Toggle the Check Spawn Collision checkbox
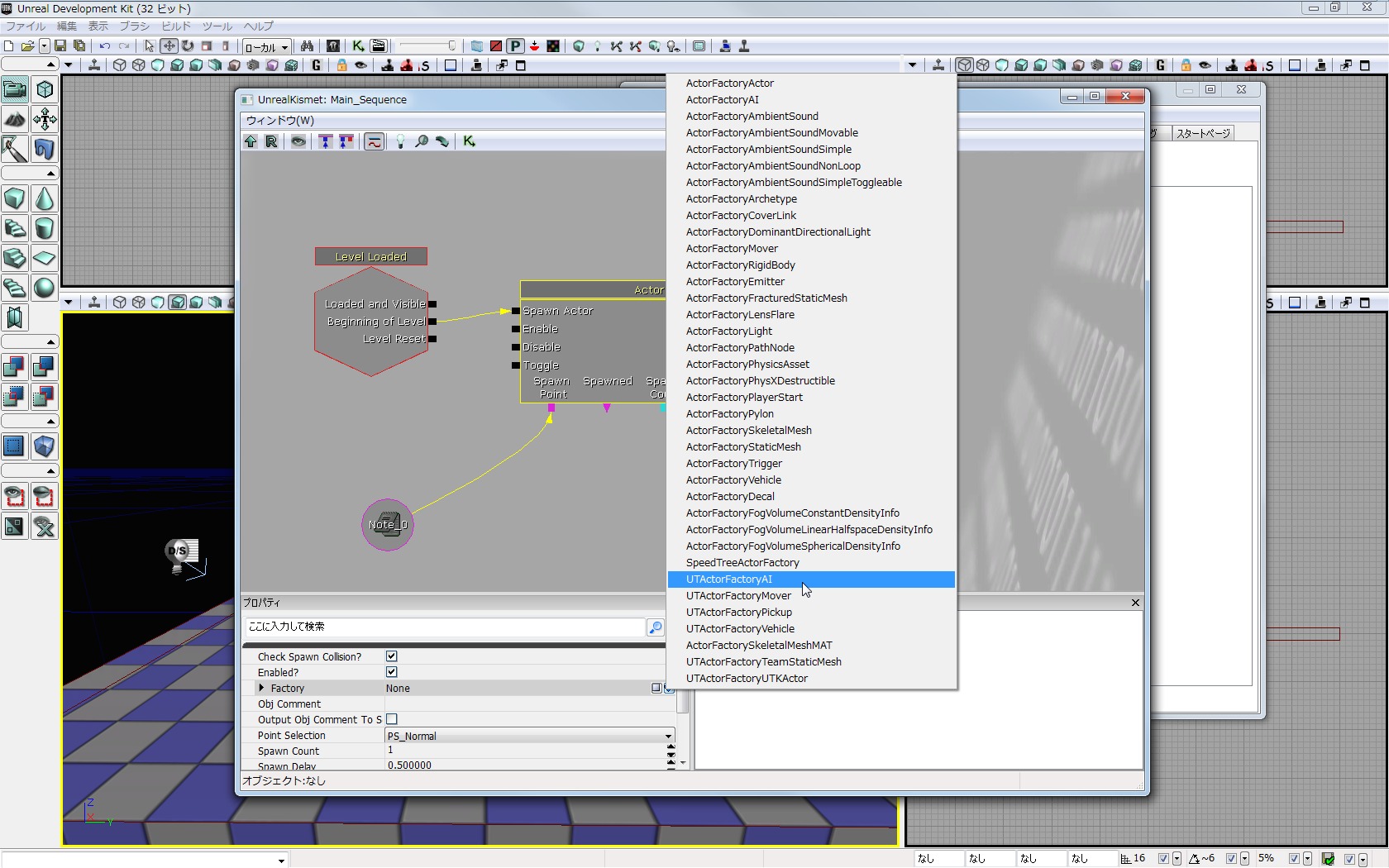The image size is (1389, 868). [x=392, y=656]
